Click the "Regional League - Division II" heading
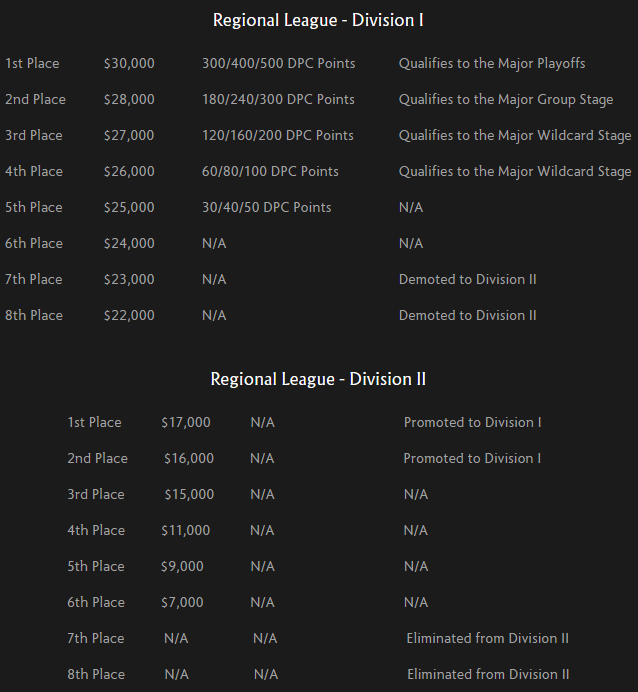The height and width of the screenshot is (692, 638). pyautogui.click(x=318, y=379)
